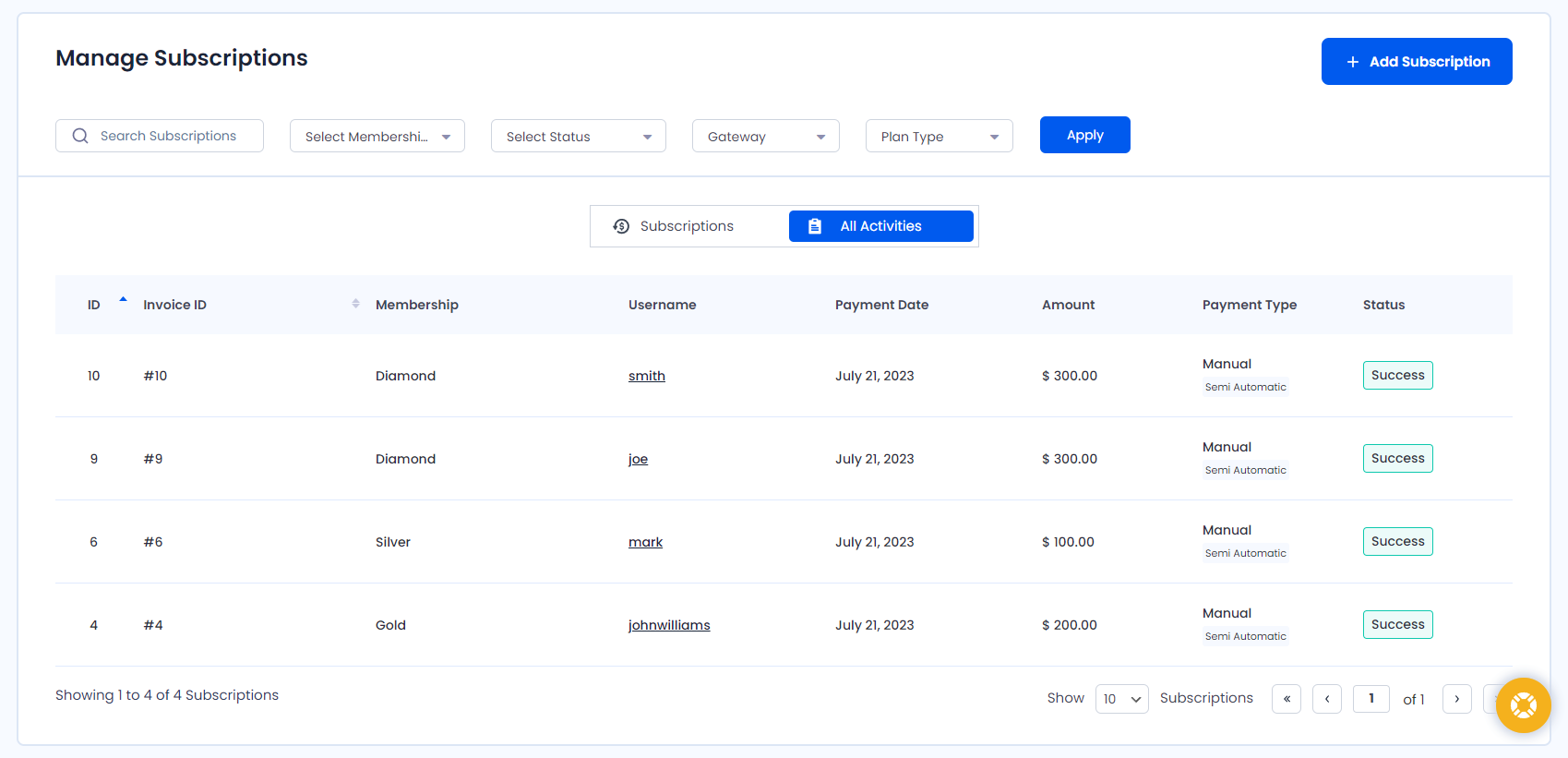Click the magnifier icon in search box
This screenshot has width=1568, height=758.
point(80,136)
